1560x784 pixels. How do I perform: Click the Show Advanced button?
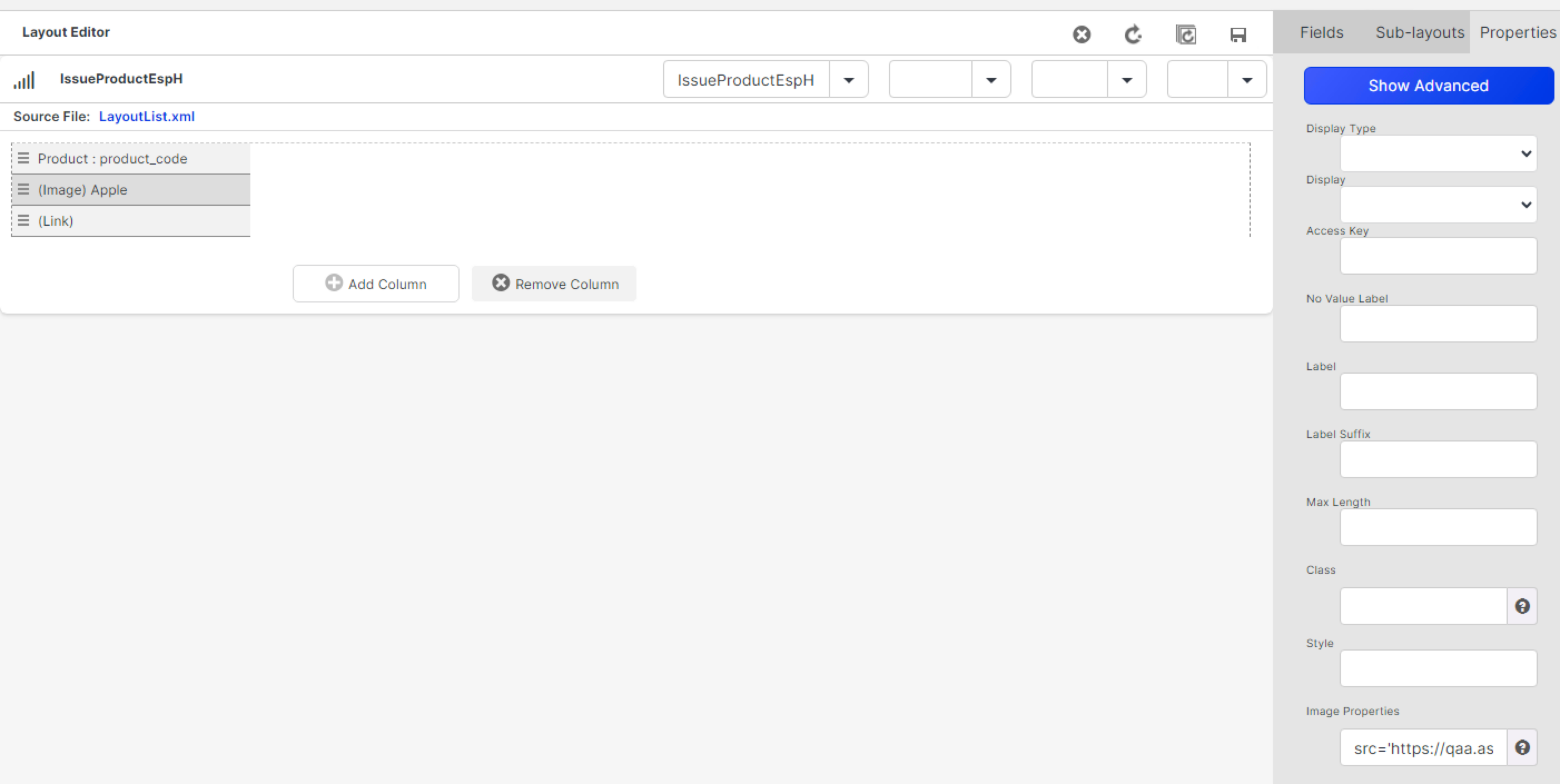click(x=1428, y=86)
